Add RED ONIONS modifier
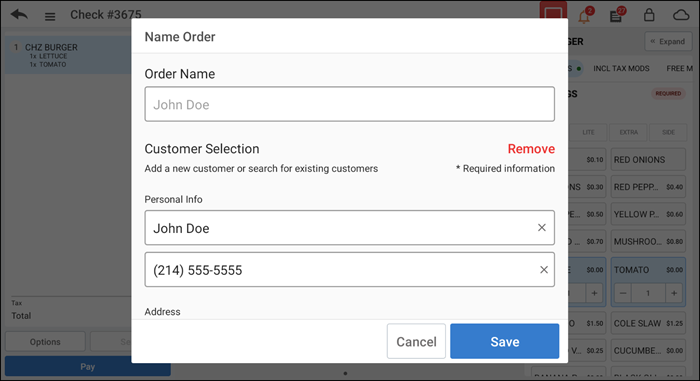700x381 pixels. click(648, 159)
